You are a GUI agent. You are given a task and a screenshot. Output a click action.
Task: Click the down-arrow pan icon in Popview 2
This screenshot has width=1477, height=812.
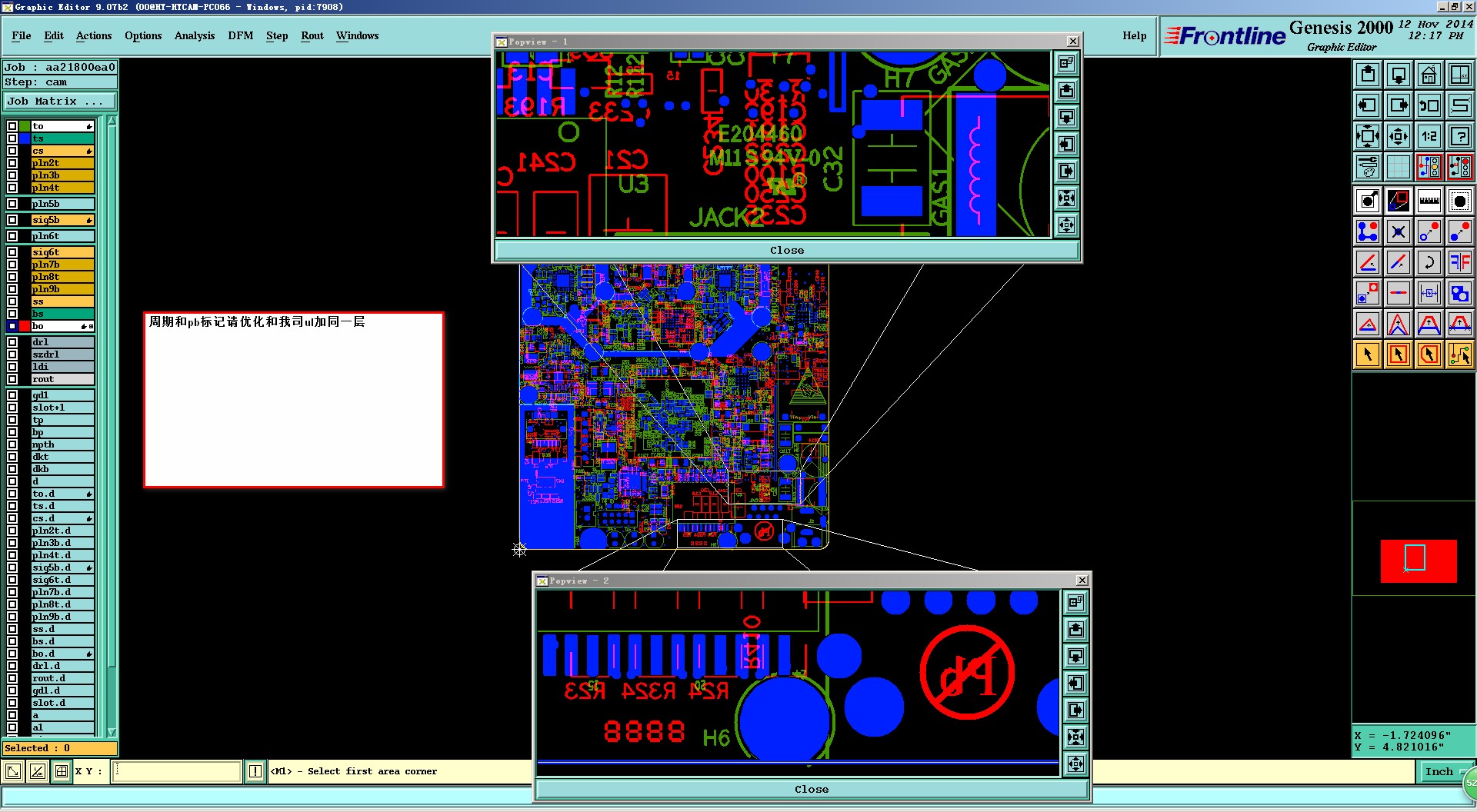coord(1075,657)
